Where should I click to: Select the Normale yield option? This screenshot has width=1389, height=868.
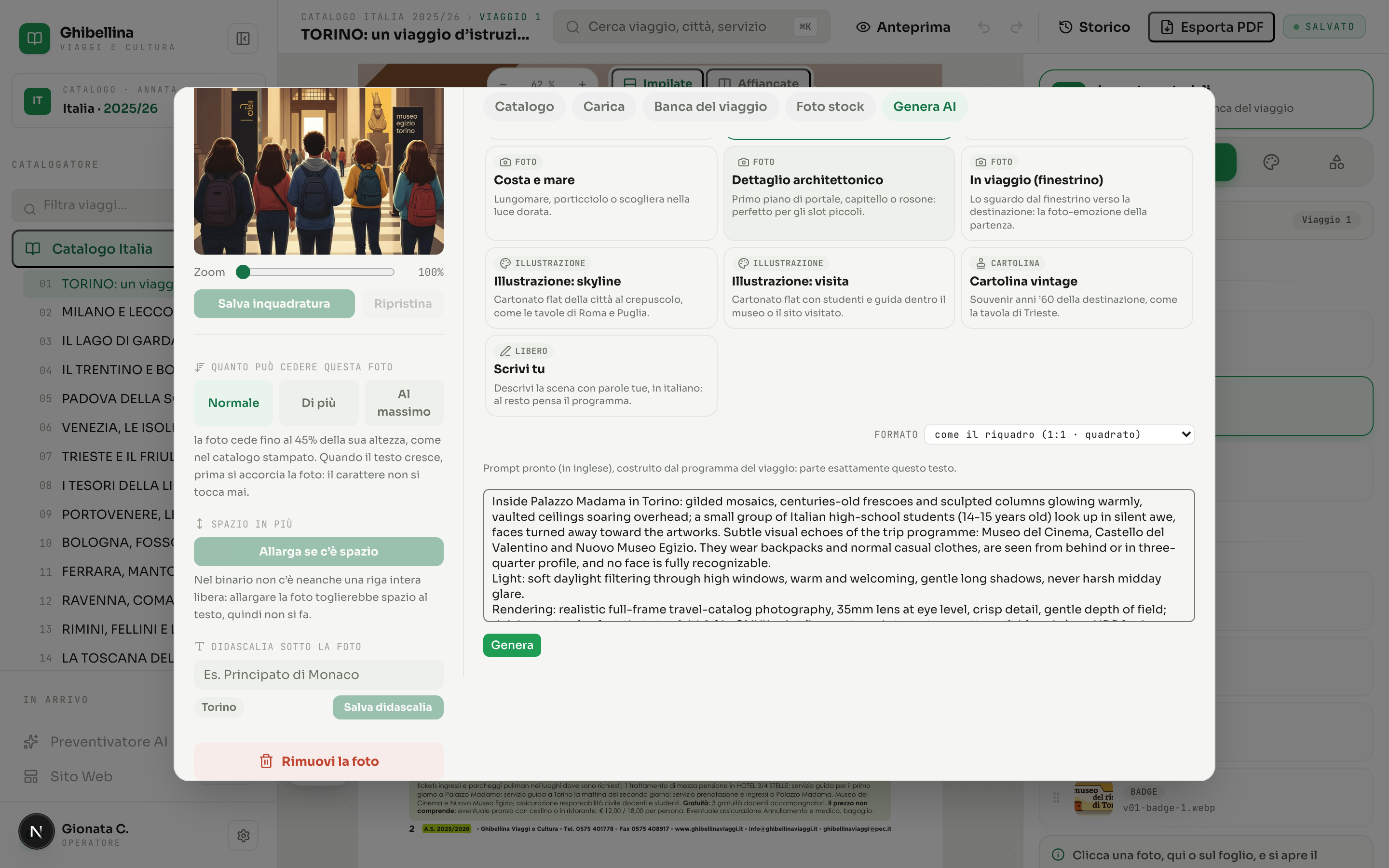coord(233,403)
